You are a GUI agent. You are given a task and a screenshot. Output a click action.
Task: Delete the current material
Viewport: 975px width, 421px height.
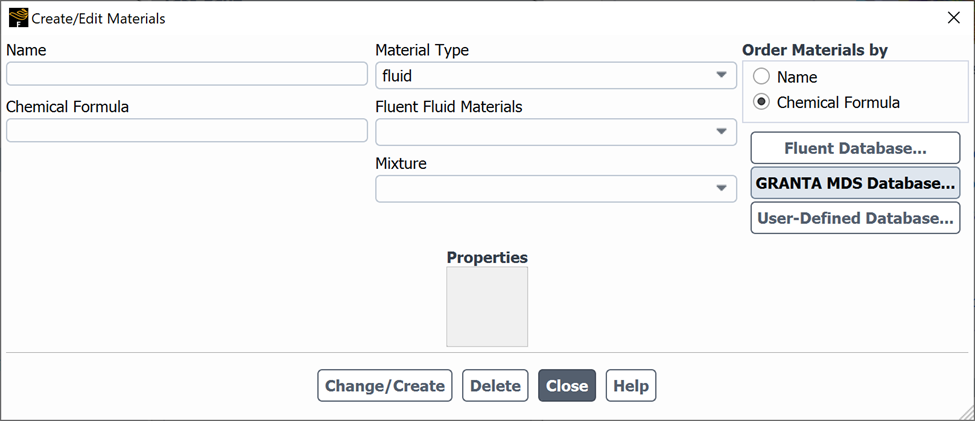click(x=495, y=386)
